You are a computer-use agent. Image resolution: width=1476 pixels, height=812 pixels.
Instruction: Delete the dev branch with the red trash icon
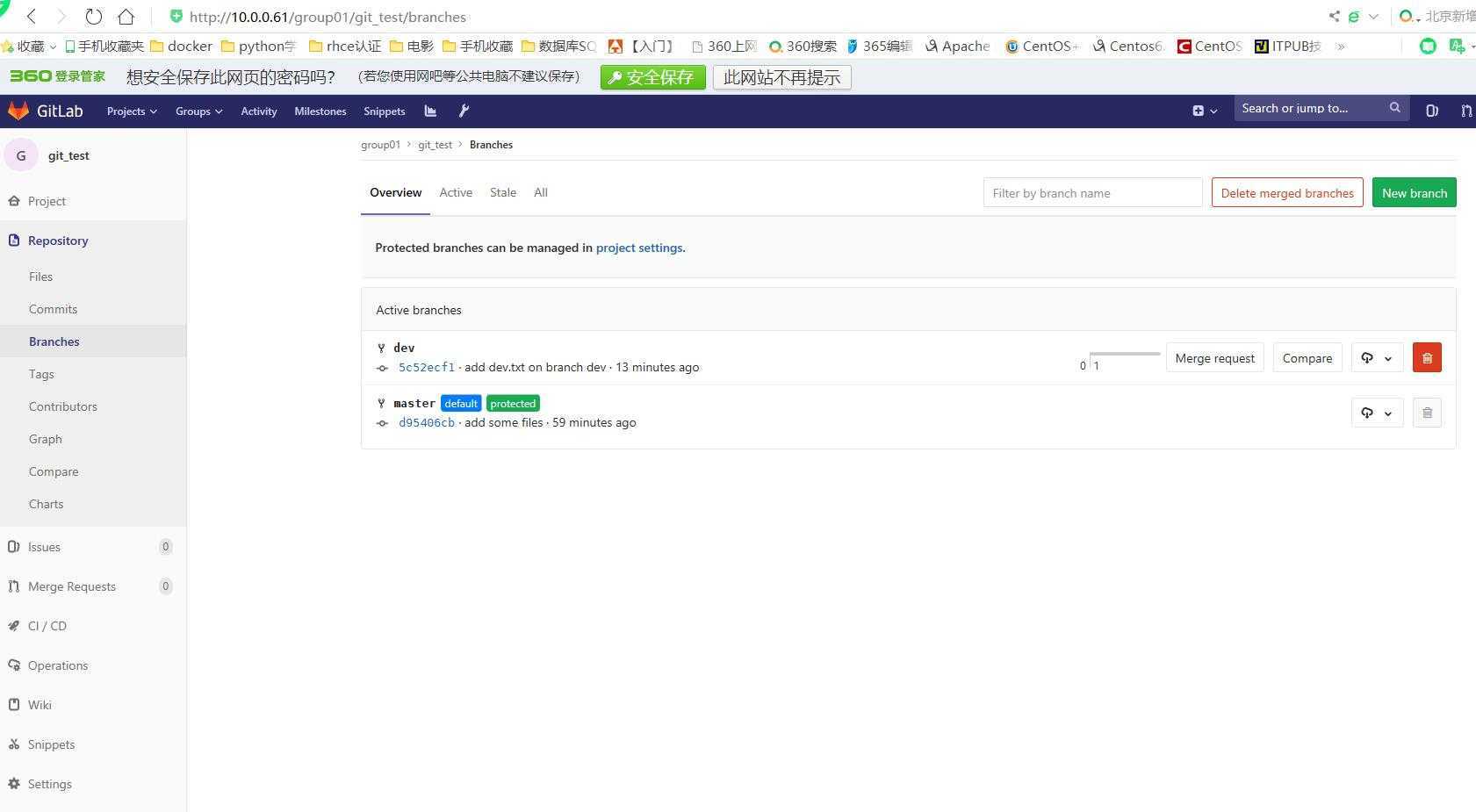[1427, 358]
